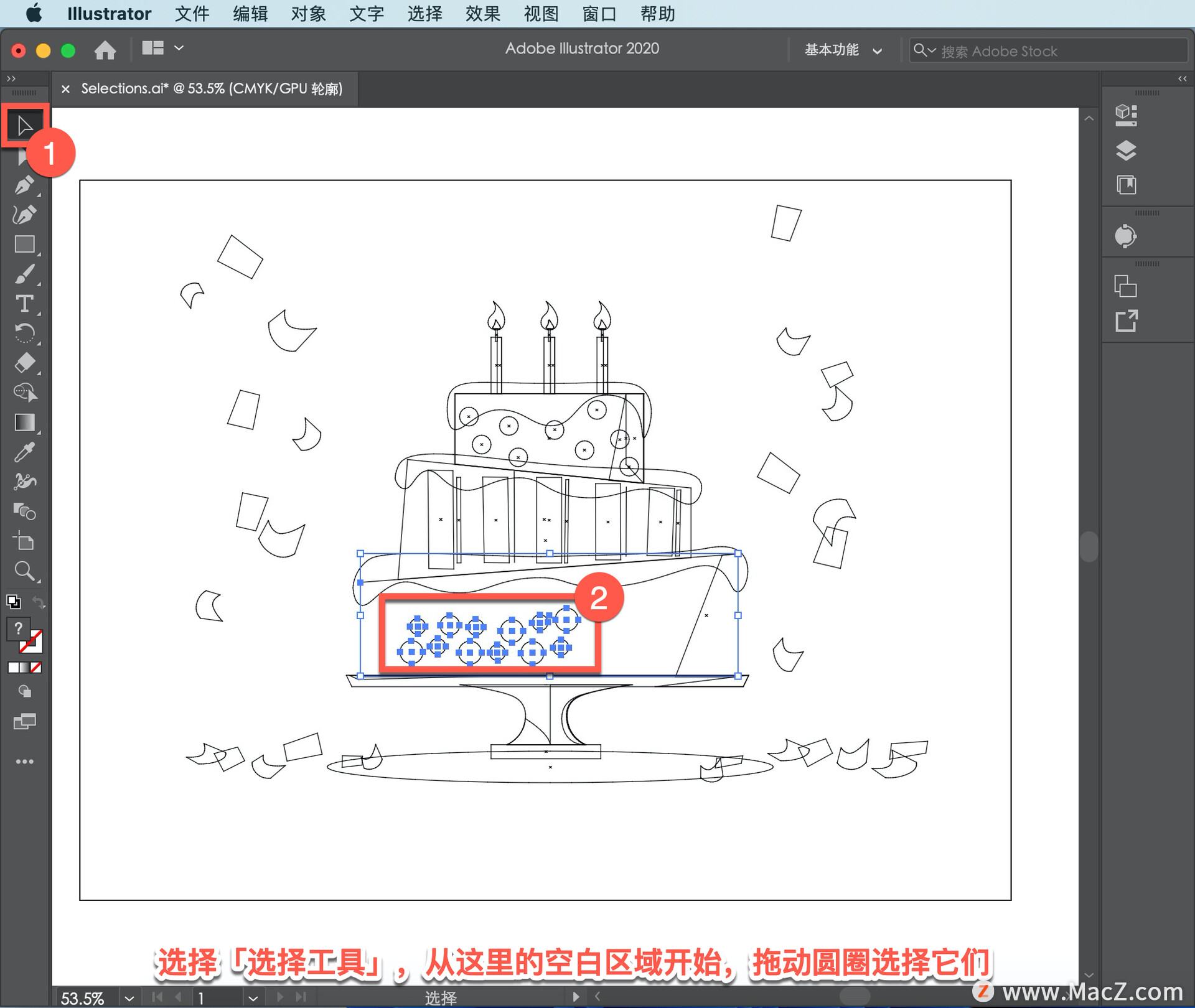The height and width of the screenshot is (1008, 1195).
Task: Open the 文字 menu
Action: (367, 14)
